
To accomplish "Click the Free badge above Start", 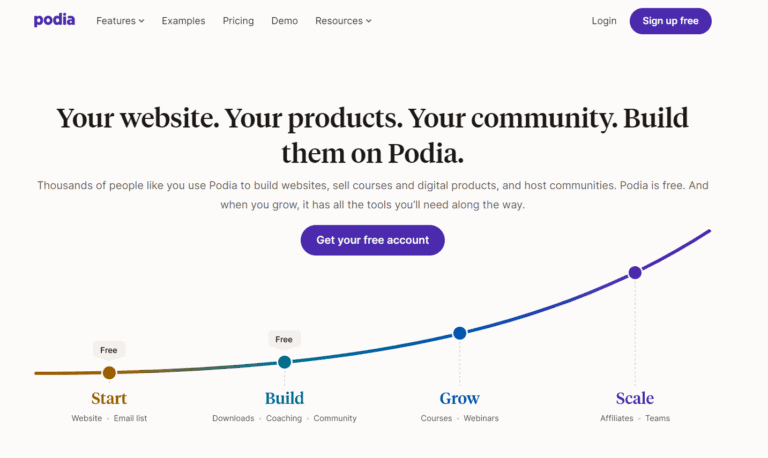I will (x=109, y=350).
